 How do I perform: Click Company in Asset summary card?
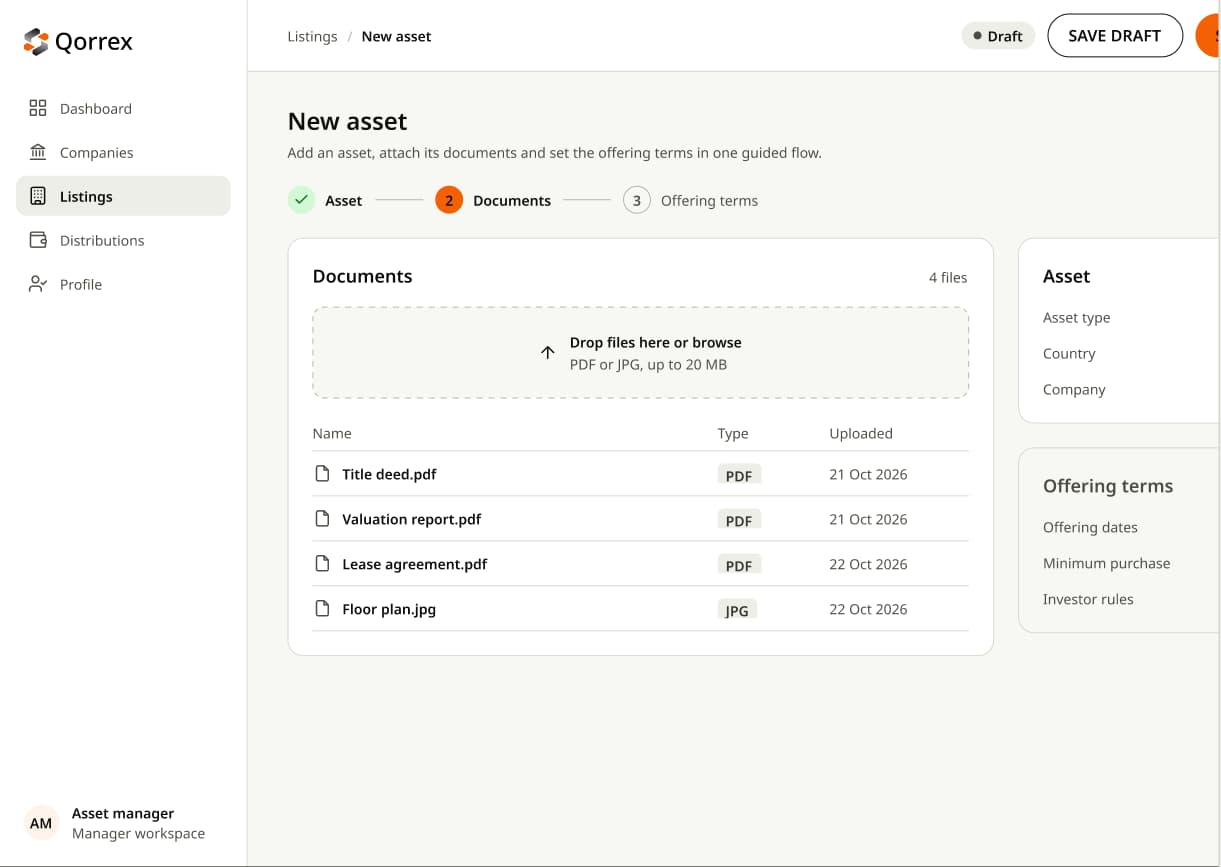pyautogui.click(x=1074, y=390)
